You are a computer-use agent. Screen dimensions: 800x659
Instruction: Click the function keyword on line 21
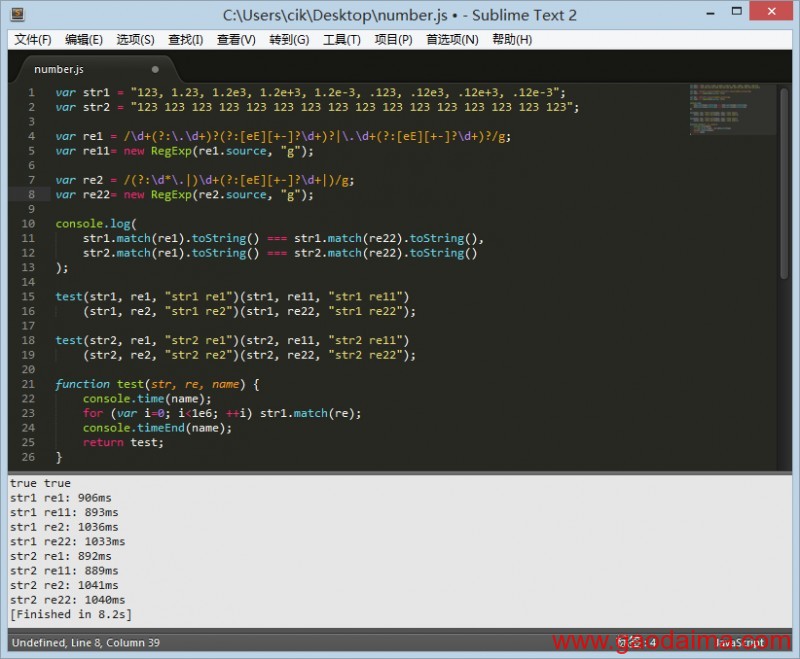(82, 384)
